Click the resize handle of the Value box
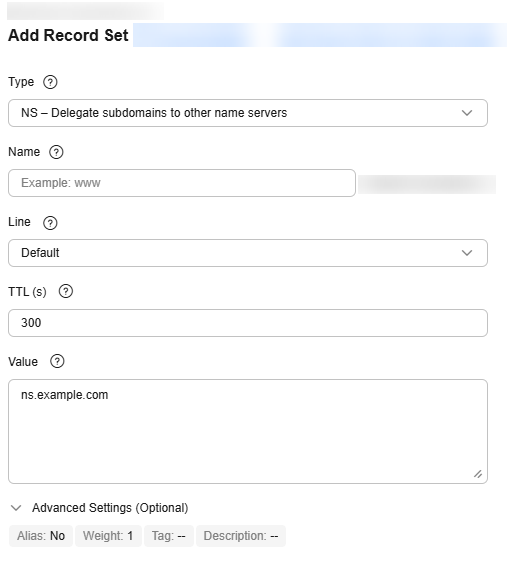 (x=478, y=474)
